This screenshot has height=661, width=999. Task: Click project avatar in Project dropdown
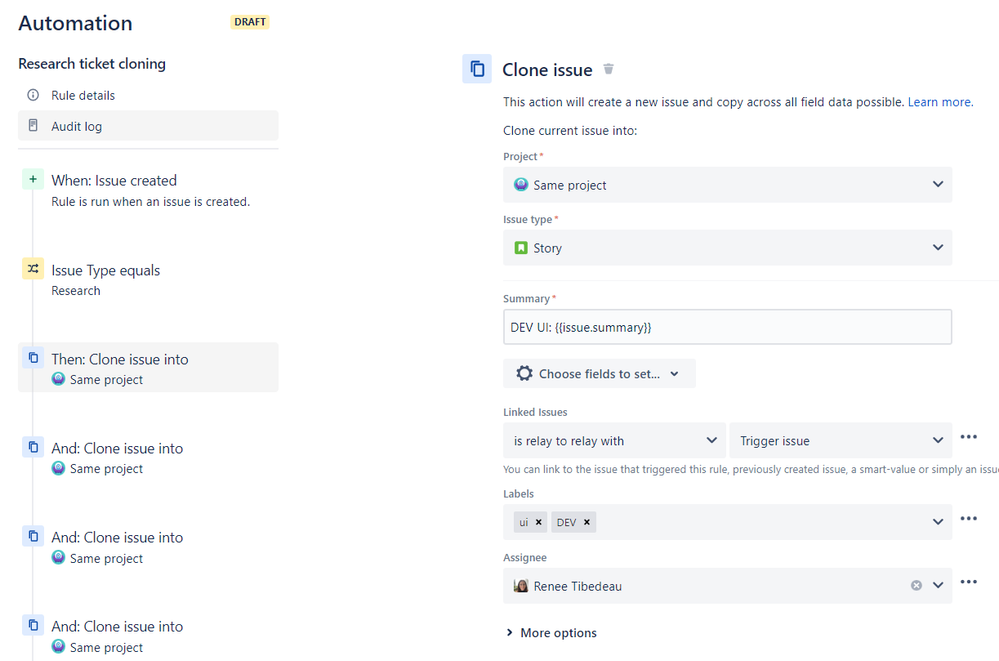521,184
